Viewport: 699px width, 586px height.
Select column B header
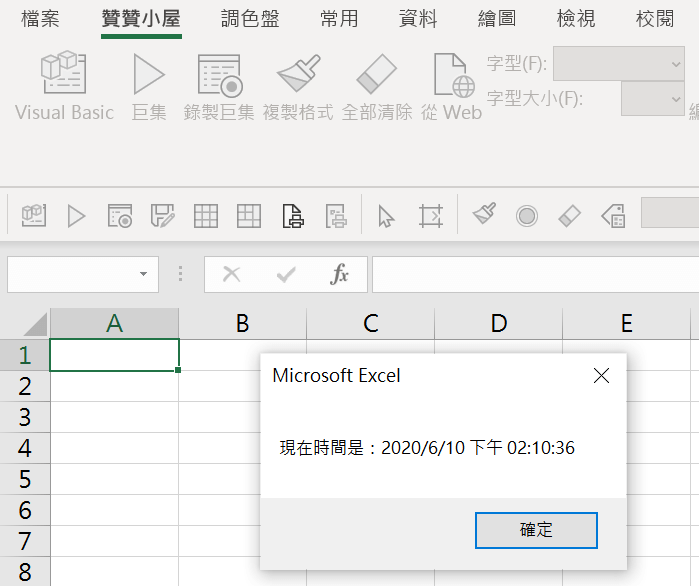pos(243,324)
